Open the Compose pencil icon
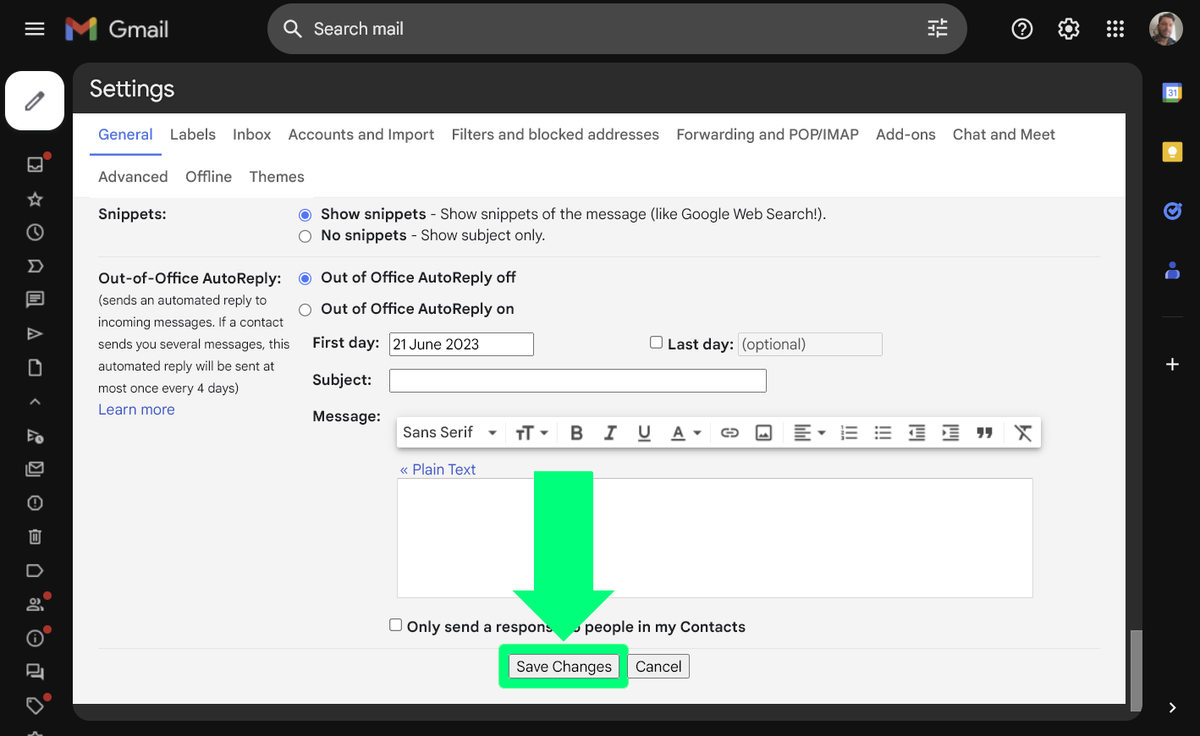The width and height of the screenshot is (1200, 736). 34,100
